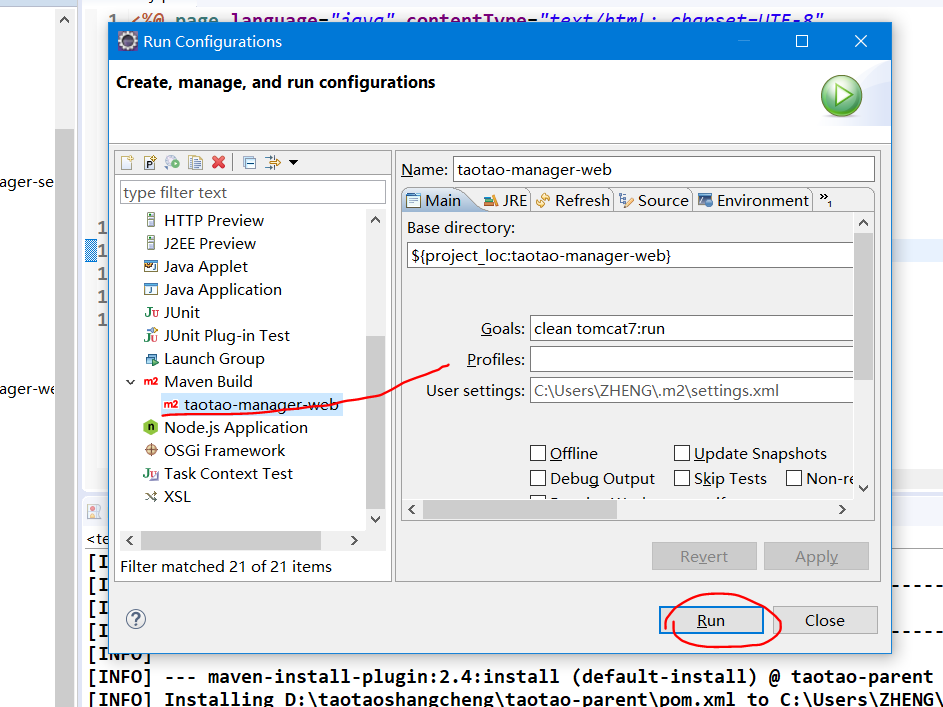Click configuration tree scroll down arrow
The width and height of the screenshot is (943, 707).
pyautogui.click(x=375, y=518)
